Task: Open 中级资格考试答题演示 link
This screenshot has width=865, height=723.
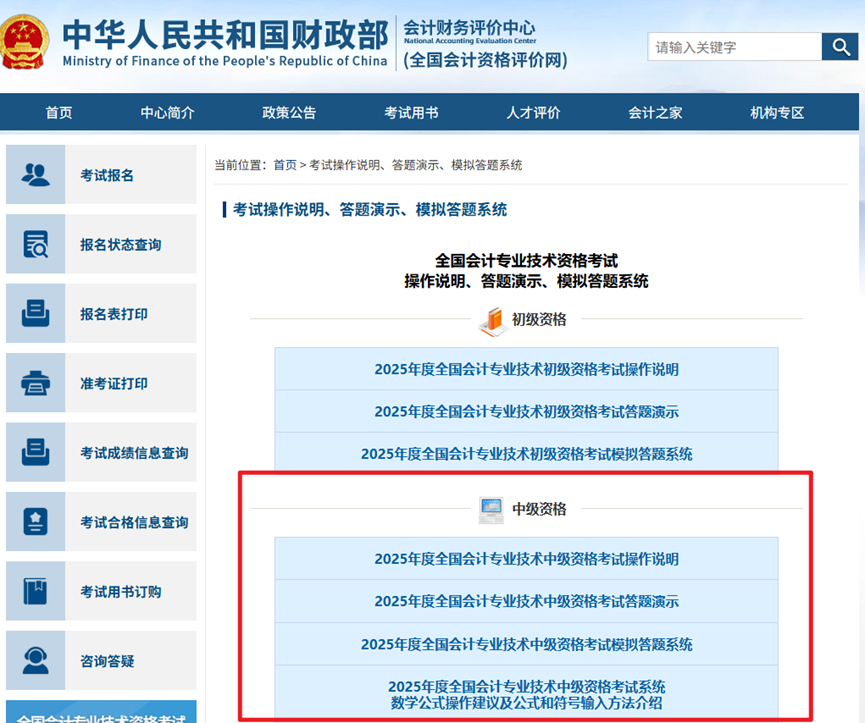Action: (526, 601)
